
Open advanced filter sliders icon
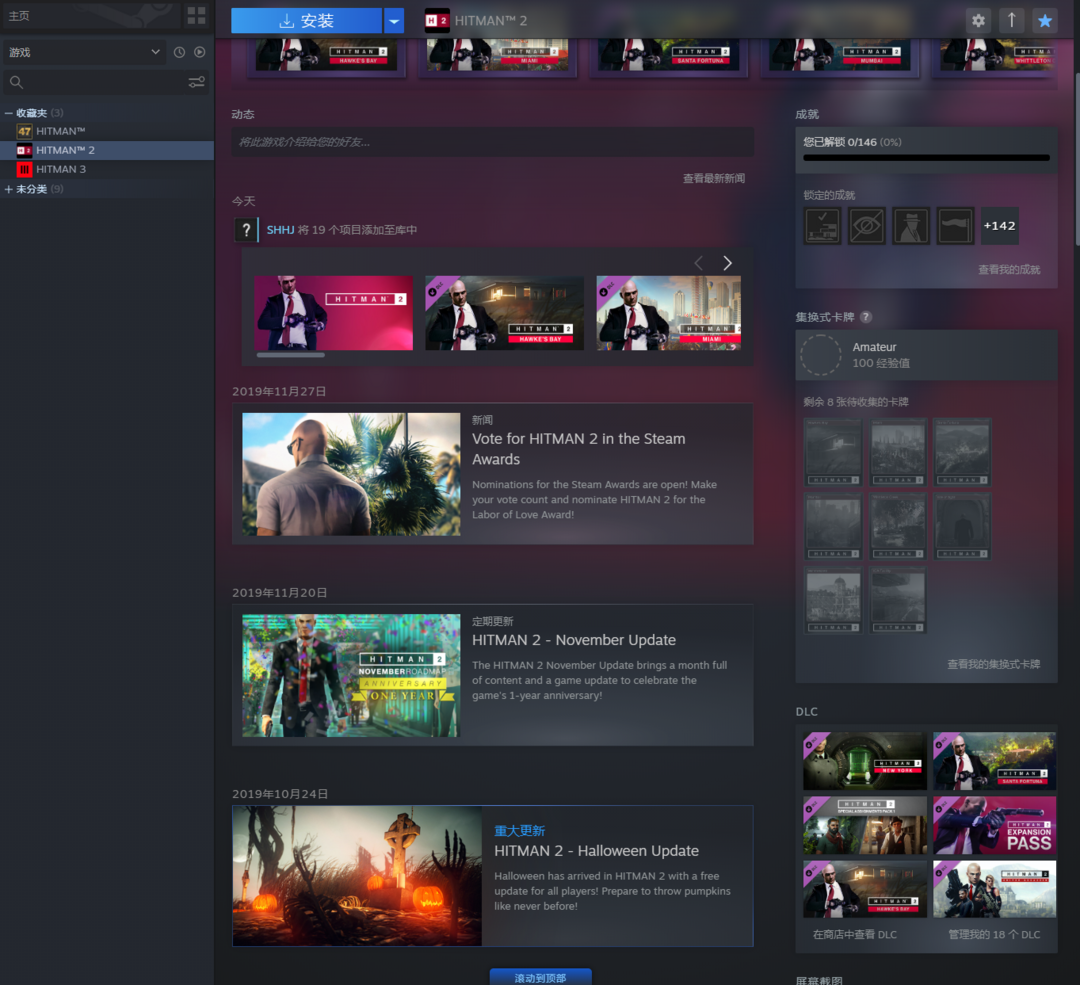click(196, 82)
